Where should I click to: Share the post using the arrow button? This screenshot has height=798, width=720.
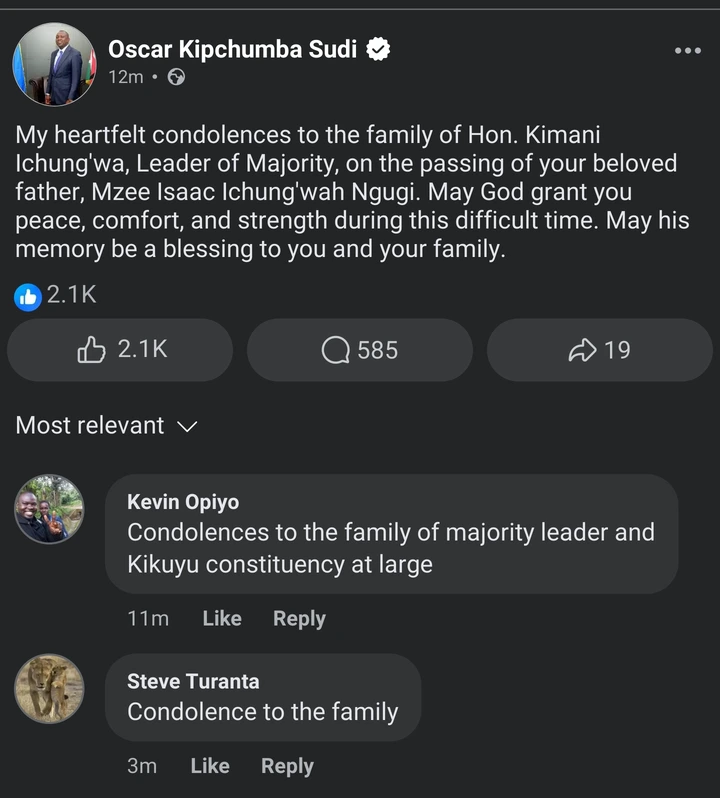point(599,350)
